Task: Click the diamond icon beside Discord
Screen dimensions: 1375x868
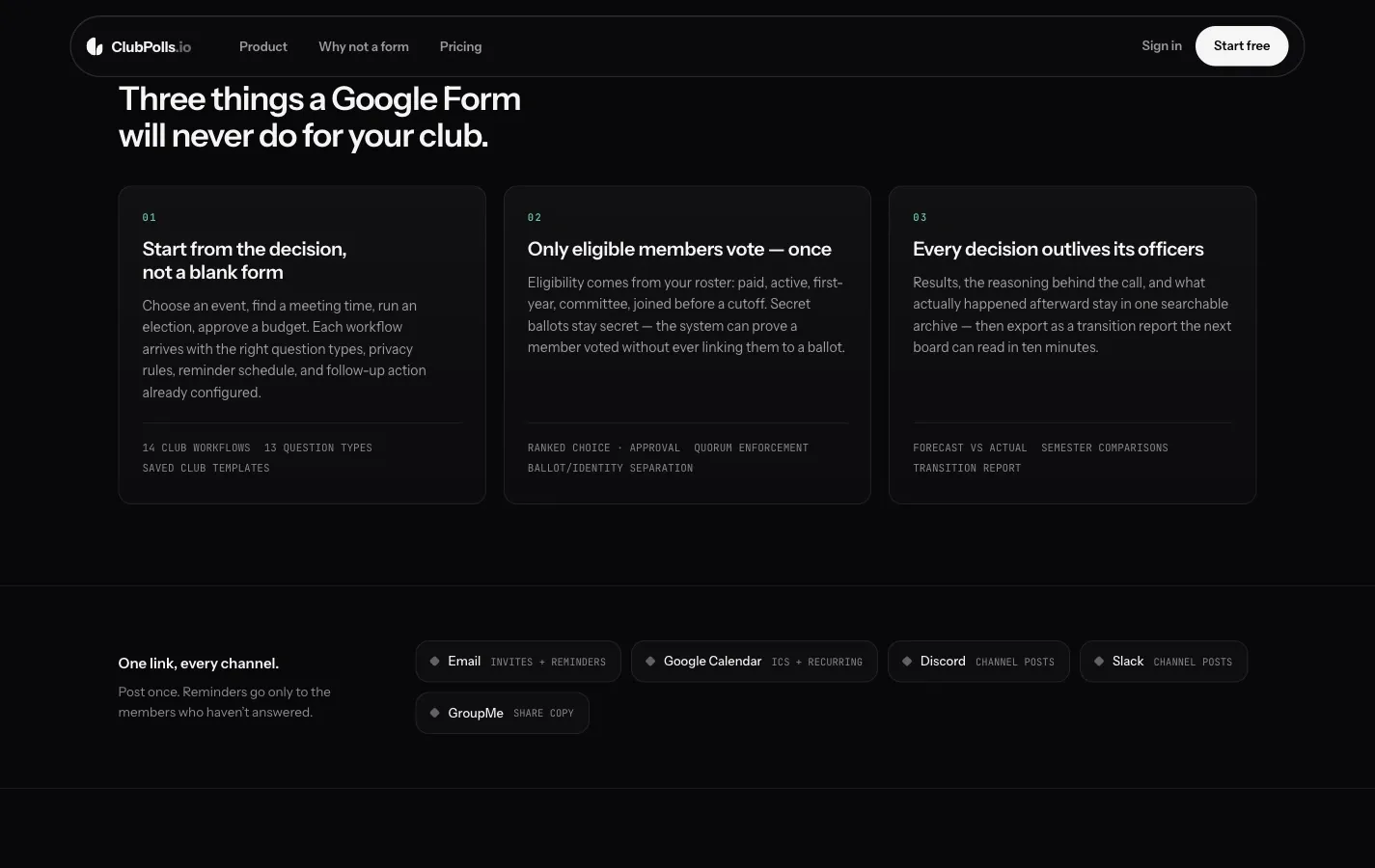Action: pyautogui.click(x=907, y=662)
